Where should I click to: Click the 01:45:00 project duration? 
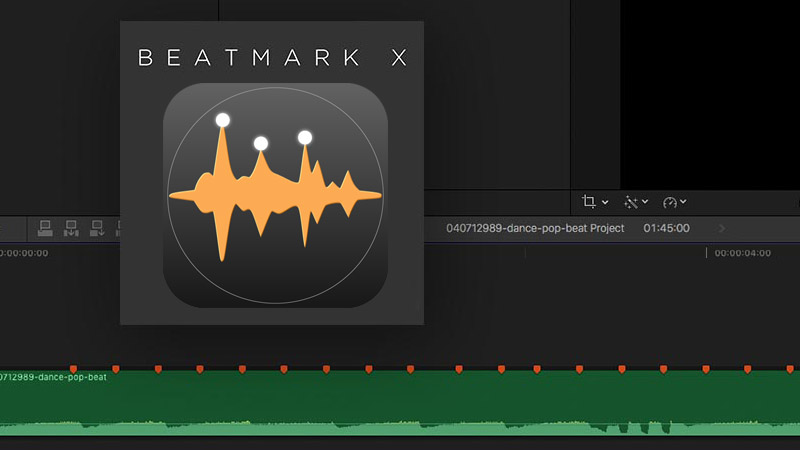click(666, 228)
